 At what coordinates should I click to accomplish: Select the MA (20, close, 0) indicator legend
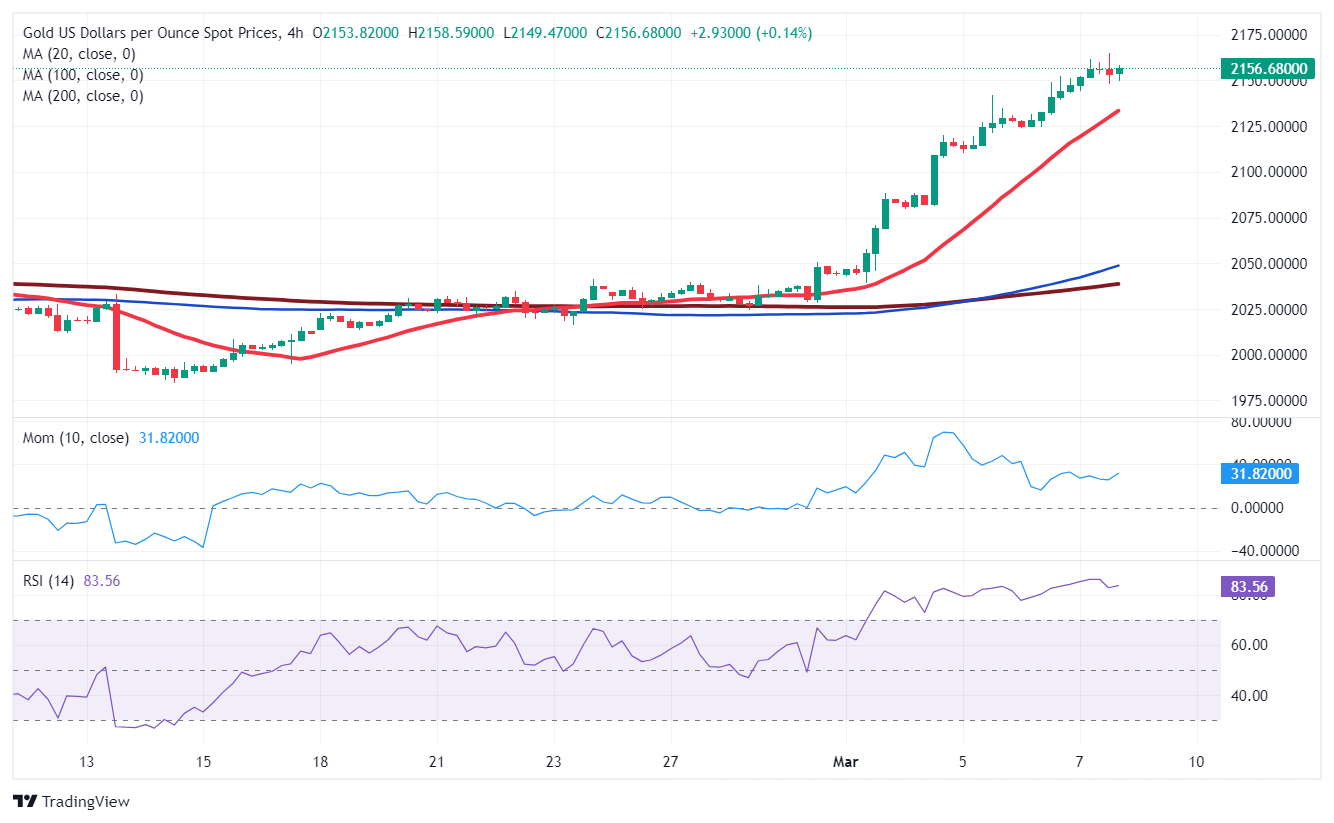(x=74, y=53)
